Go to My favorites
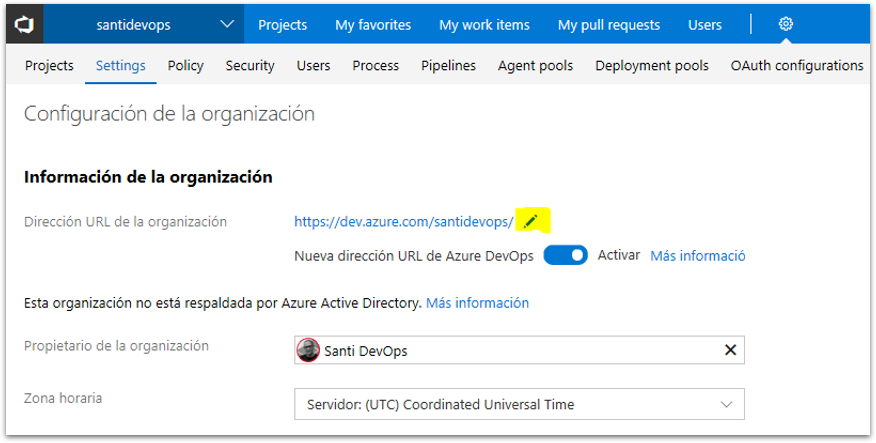 coord(373,25)
